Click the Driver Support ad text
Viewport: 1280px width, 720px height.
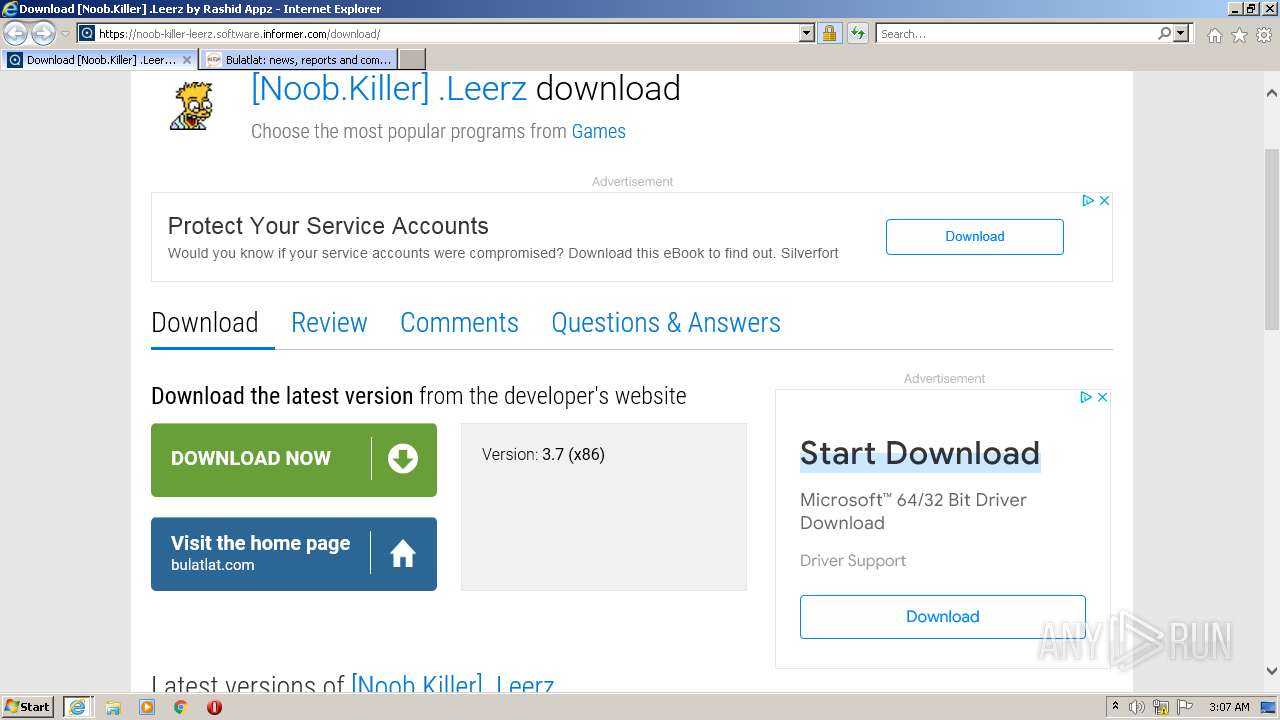(853, 561)
